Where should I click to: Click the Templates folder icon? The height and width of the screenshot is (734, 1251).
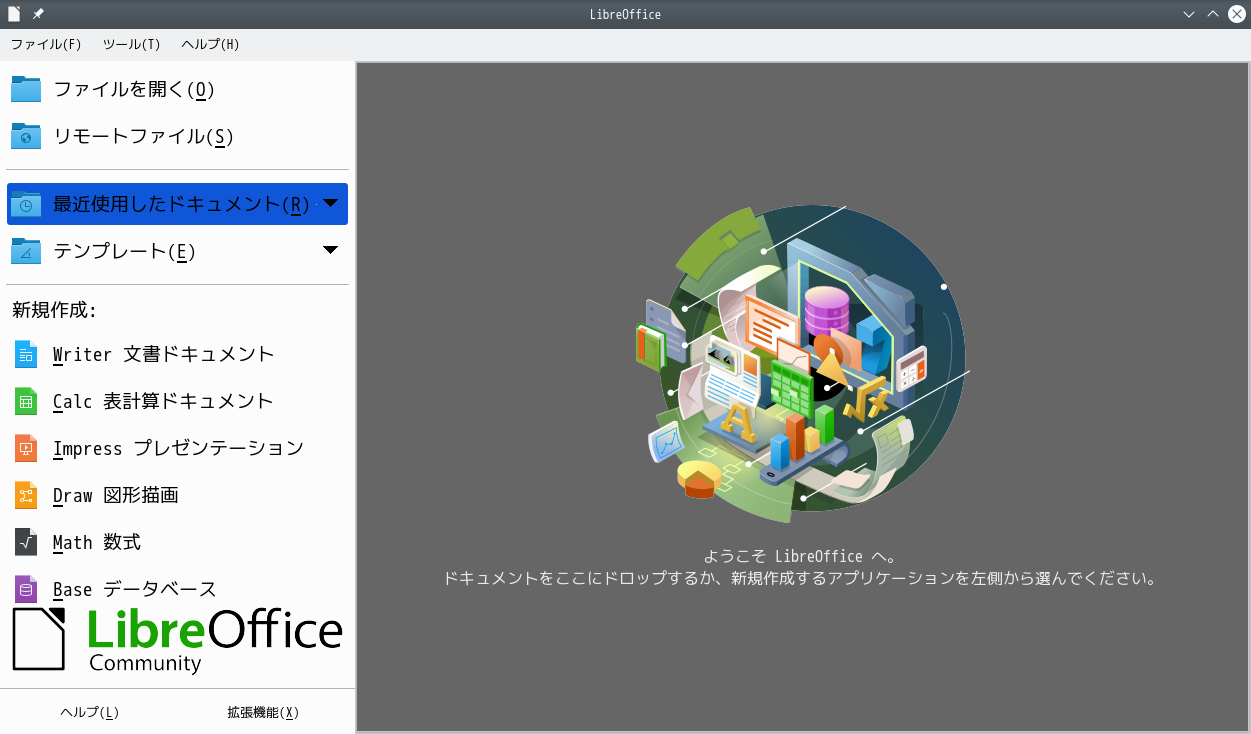26,251
